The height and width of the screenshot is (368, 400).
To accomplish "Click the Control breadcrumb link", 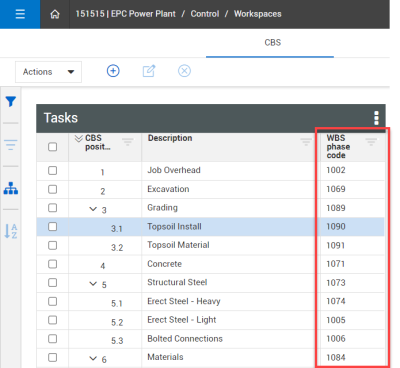I will pos(205,14).
